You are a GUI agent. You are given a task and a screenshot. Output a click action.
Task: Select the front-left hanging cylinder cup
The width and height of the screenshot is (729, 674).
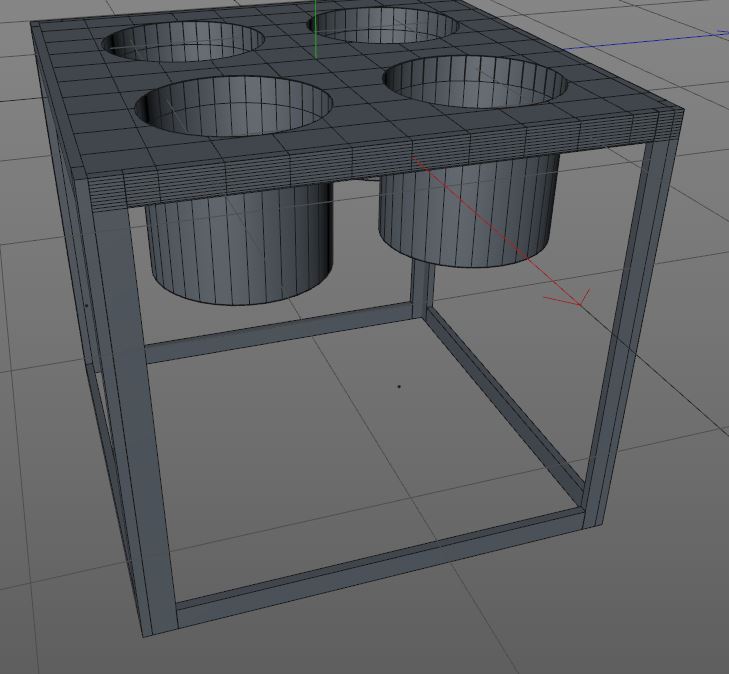click(239, 242)
